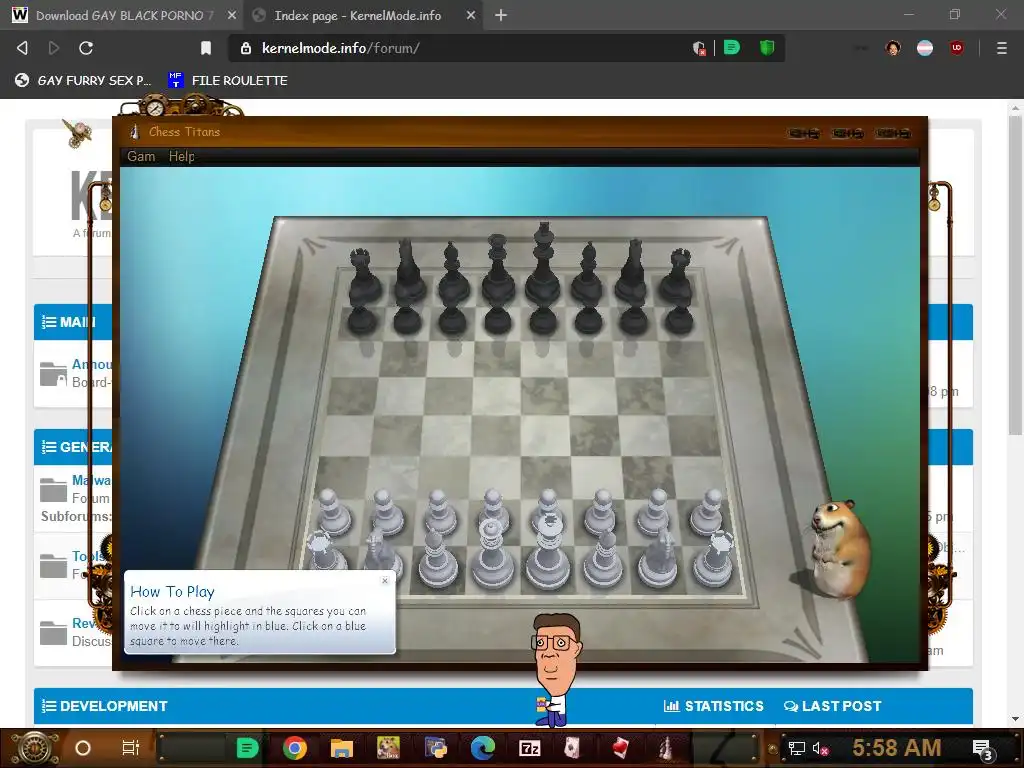The height and width of the screenshot is (768, 1024).
Task: Open the notification center icon
Action: pos(982,749)
